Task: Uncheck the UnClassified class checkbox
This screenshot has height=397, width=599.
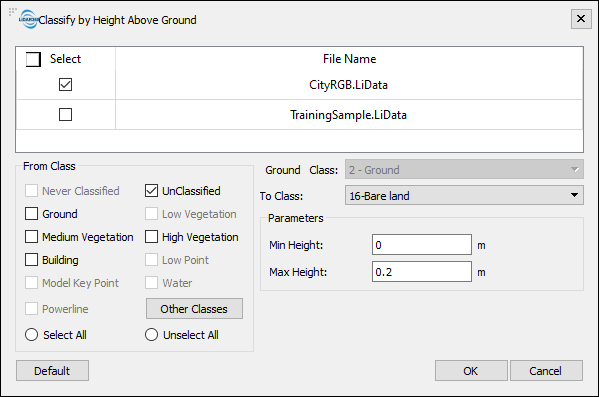Action: pyautogui.click(x=151, y=190)
